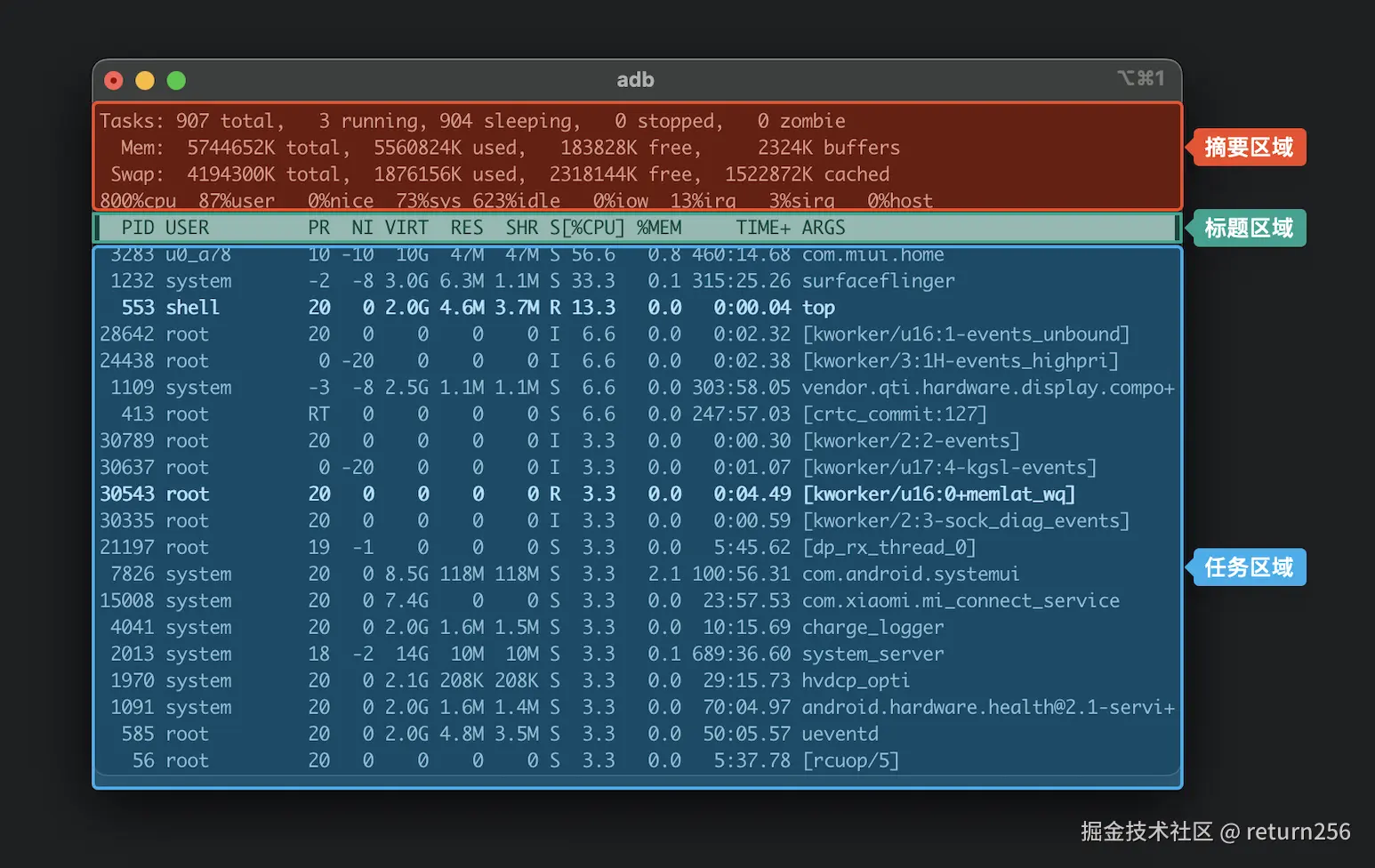Select vendor.qti.hardware.display.compo+ process
Viewport: 1375px width, 868px height.
pos(988,388)
